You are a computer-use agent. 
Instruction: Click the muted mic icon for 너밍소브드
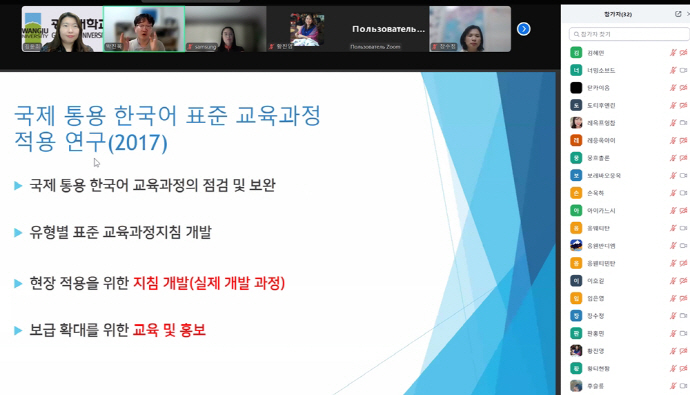click(673, 70)
